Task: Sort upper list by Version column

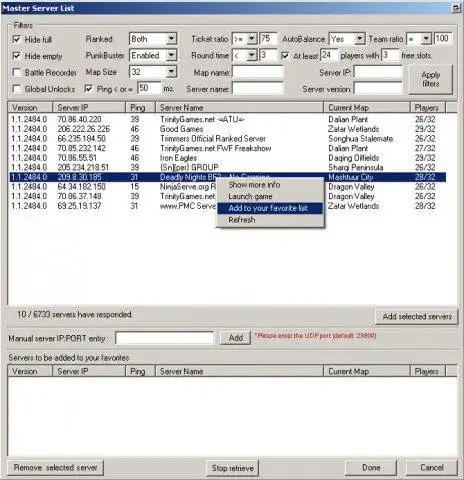Action: [x=30, y=108]
